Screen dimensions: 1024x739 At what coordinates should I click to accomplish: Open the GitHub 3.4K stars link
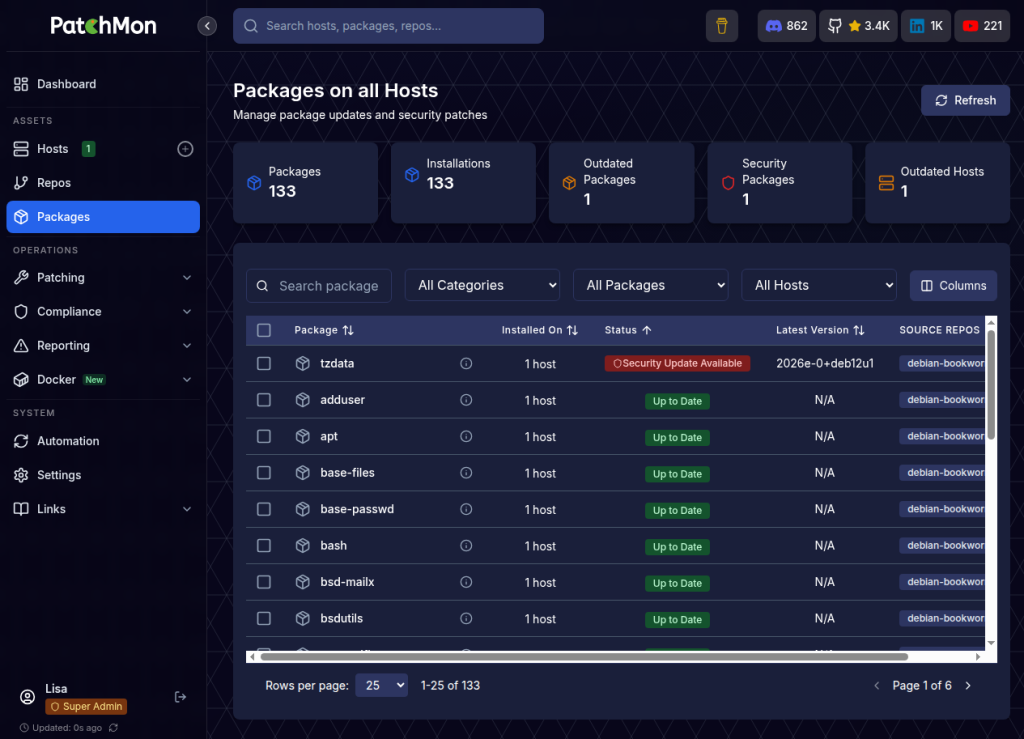pos(858,26)
